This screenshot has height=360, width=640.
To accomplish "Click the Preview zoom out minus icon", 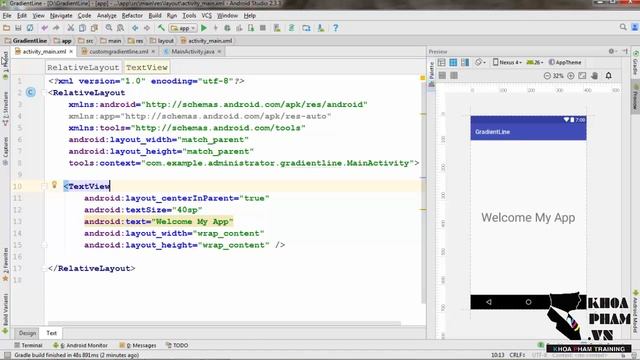I will tap(547, 76).
